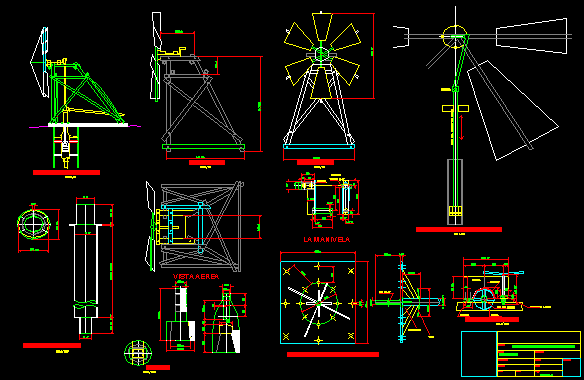Click the yellow circle at rotor pivot top-right

click(x=455, y=37)
